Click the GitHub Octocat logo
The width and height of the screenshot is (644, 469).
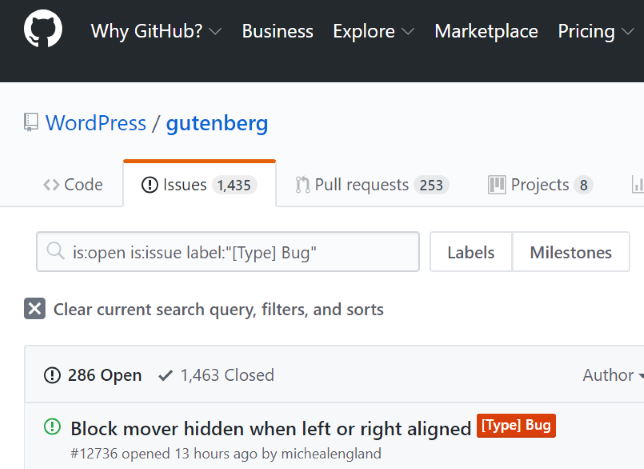(43, 29)
